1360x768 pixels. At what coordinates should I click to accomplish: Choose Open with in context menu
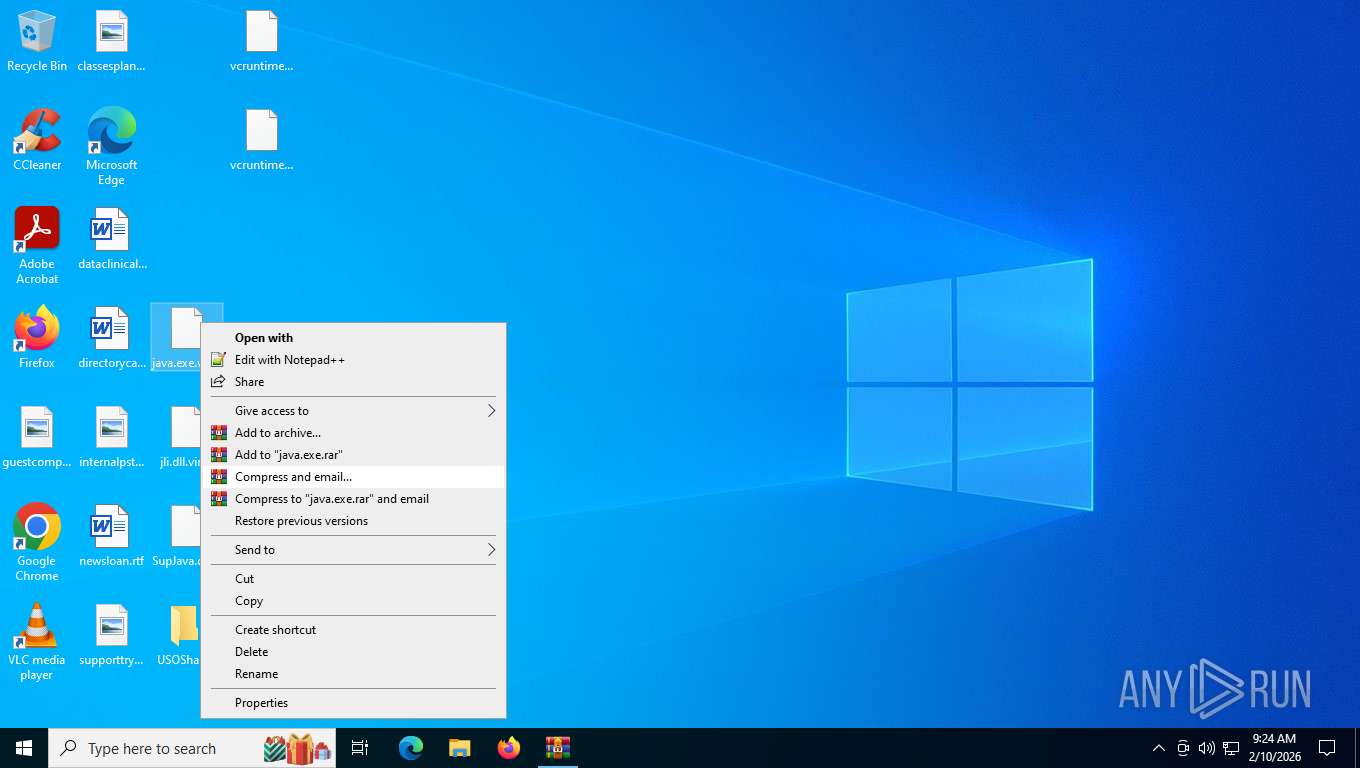tap(354, 338)
